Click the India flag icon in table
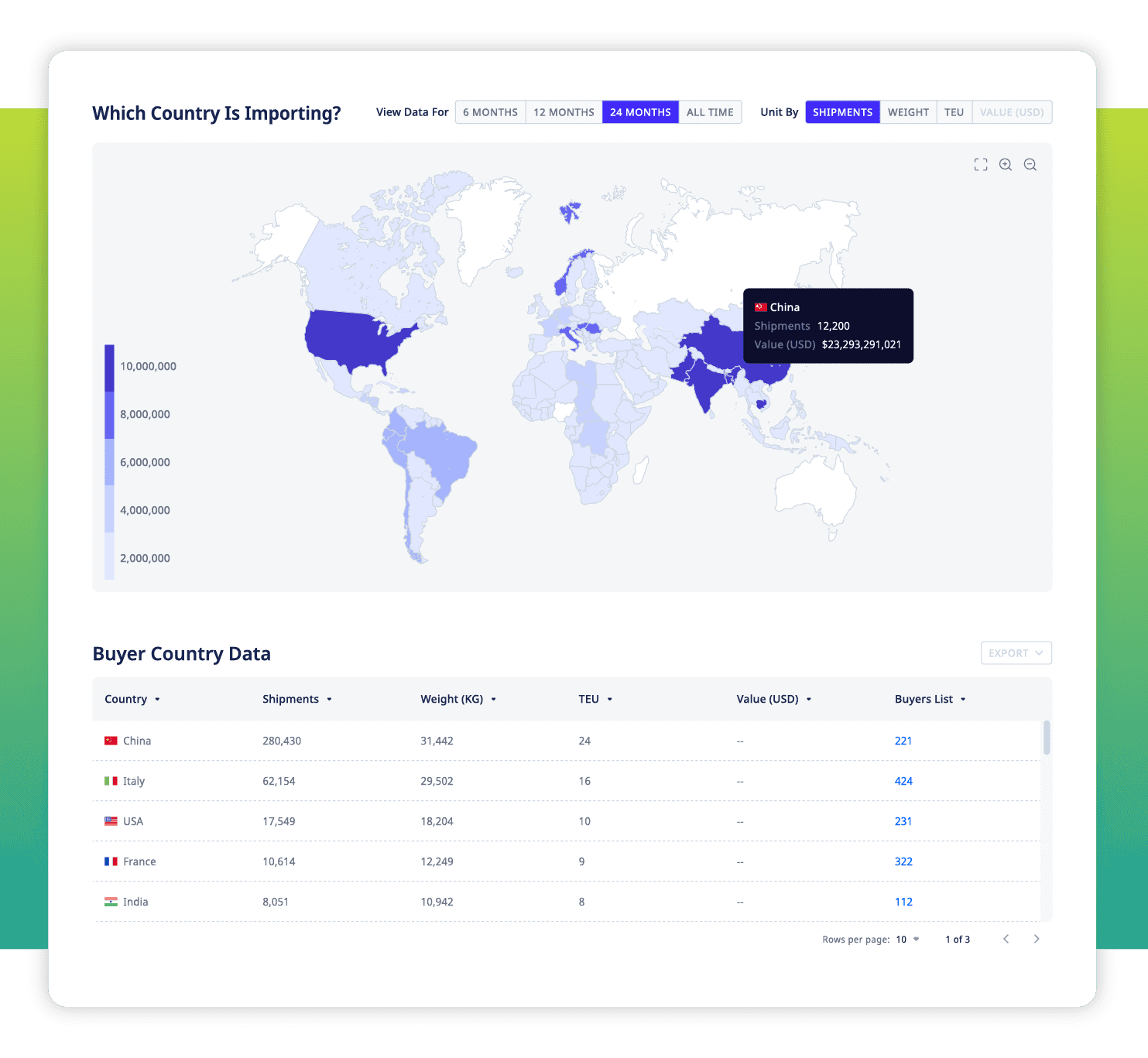Image resolution: width=1148 pixels, height=1058 pixels. pyautogui.click(x=111, y=902)
